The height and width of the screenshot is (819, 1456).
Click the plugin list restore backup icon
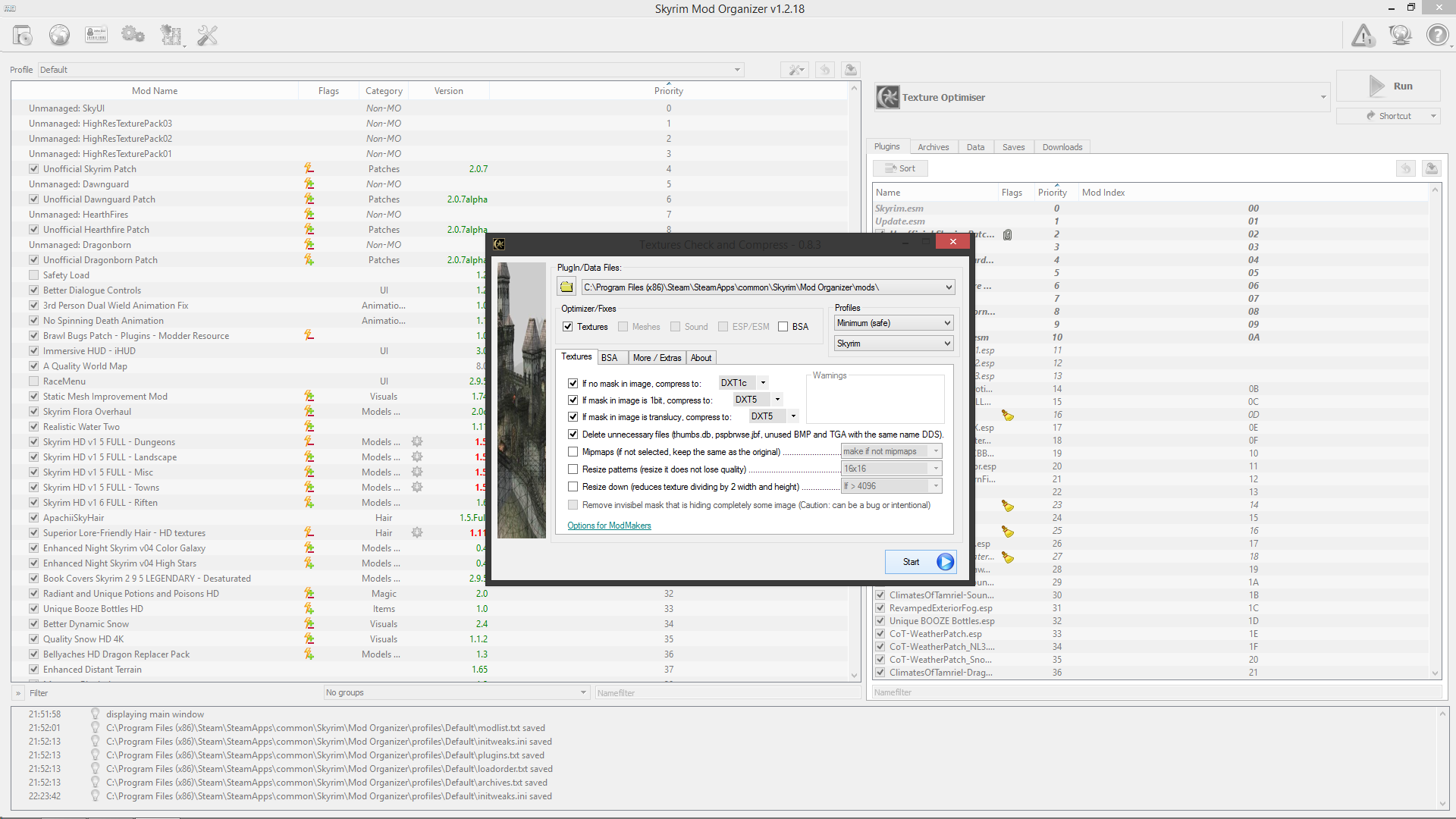coord(1406,168)
